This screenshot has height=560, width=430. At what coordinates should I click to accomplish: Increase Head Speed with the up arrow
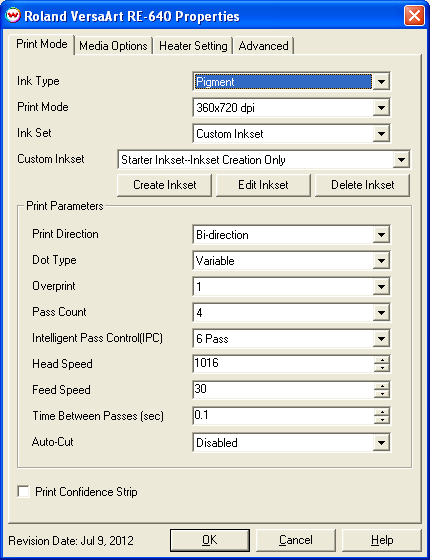[382, 360]
